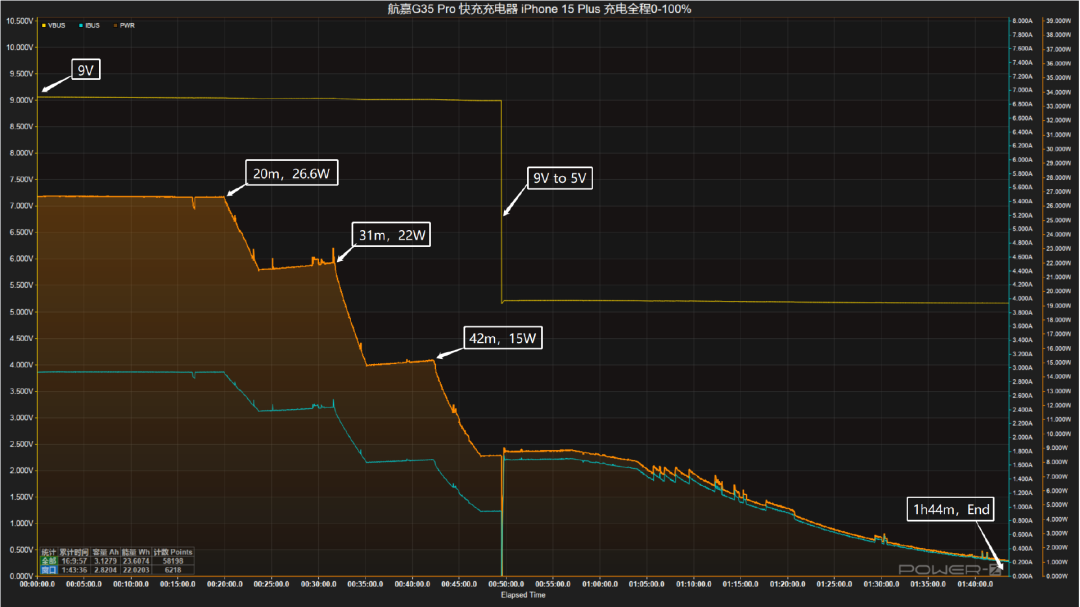Click the points count 58198
Viewport: 1080px width, 607px height.
point(173,561)
